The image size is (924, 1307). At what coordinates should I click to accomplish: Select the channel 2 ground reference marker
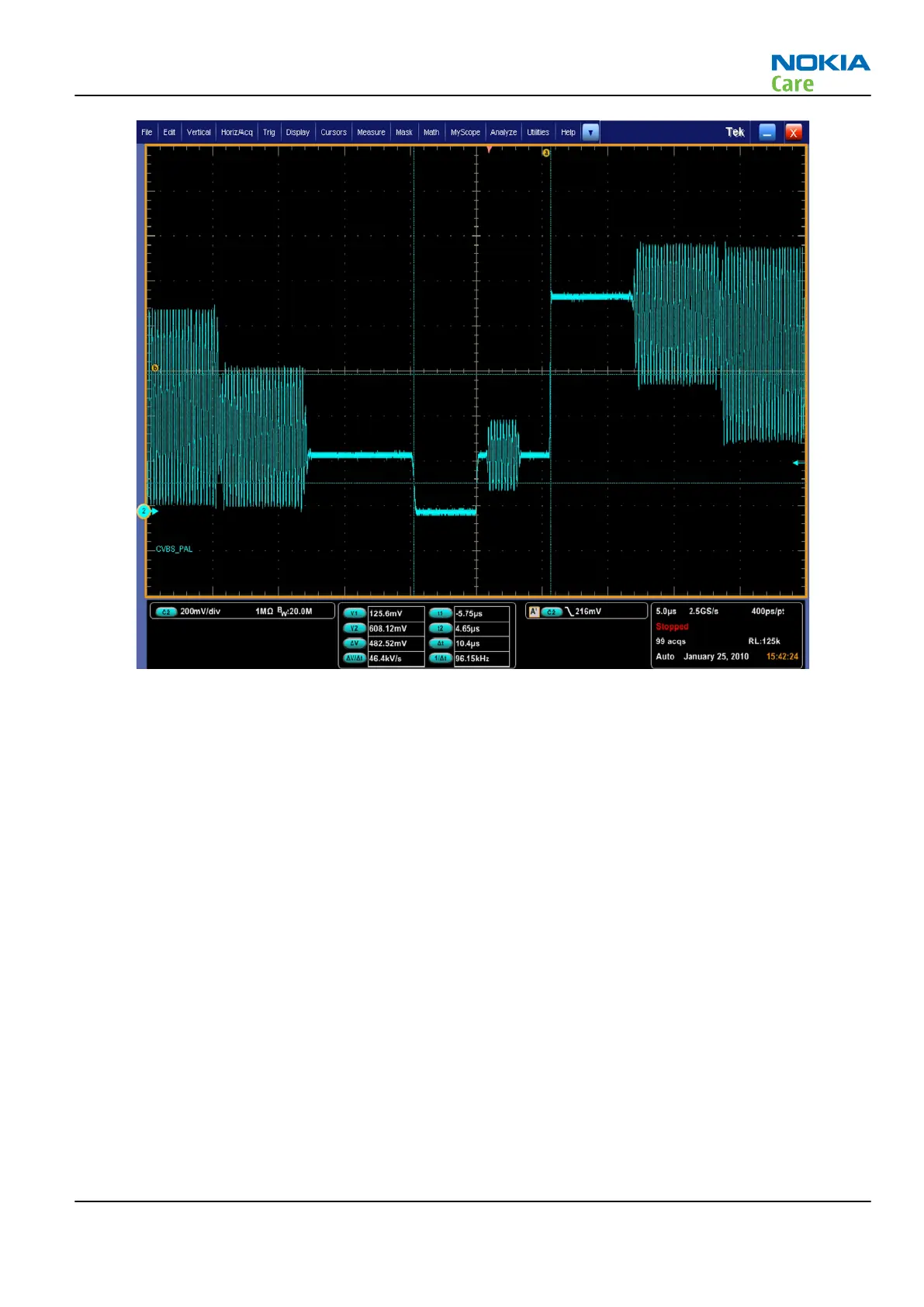pos(145,511)
